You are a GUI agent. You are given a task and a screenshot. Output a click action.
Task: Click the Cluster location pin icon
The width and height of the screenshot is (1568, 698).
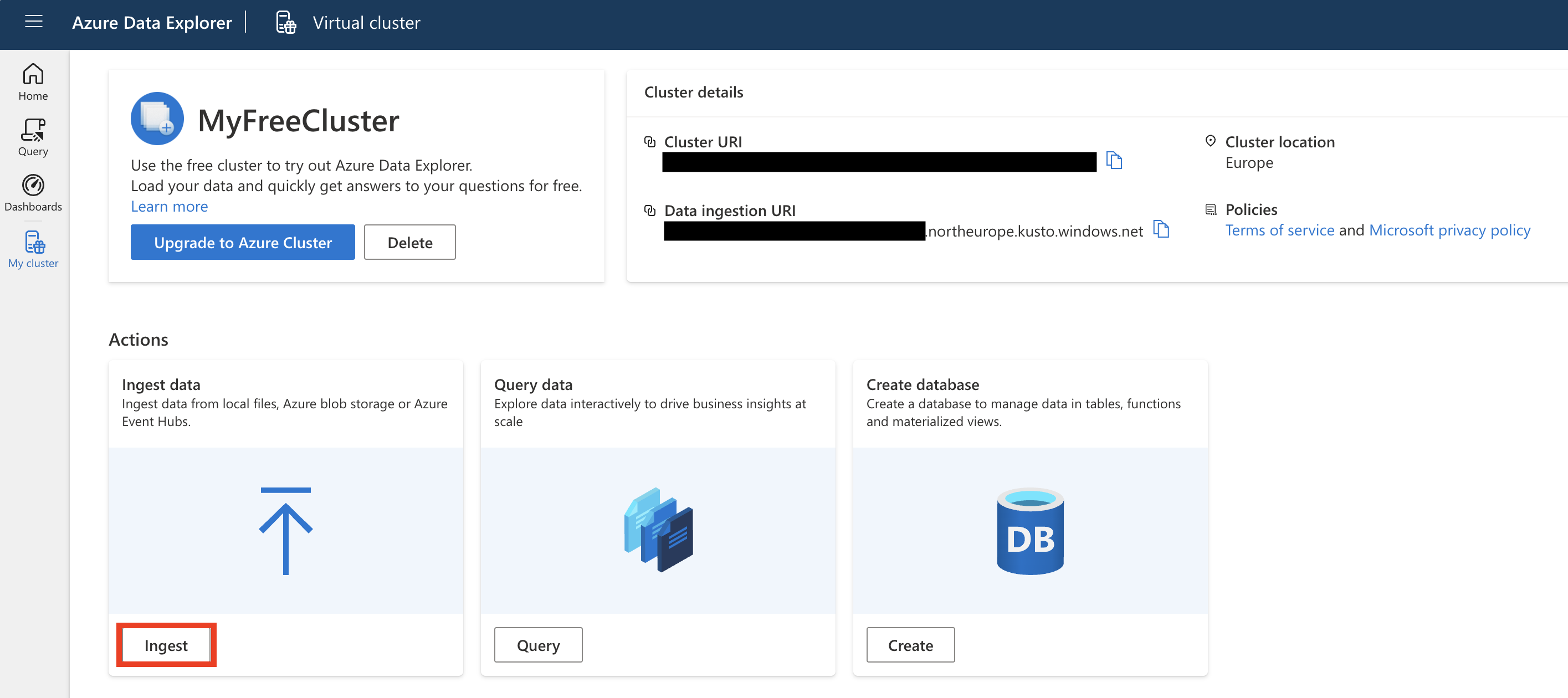[x=1210, y=141]
